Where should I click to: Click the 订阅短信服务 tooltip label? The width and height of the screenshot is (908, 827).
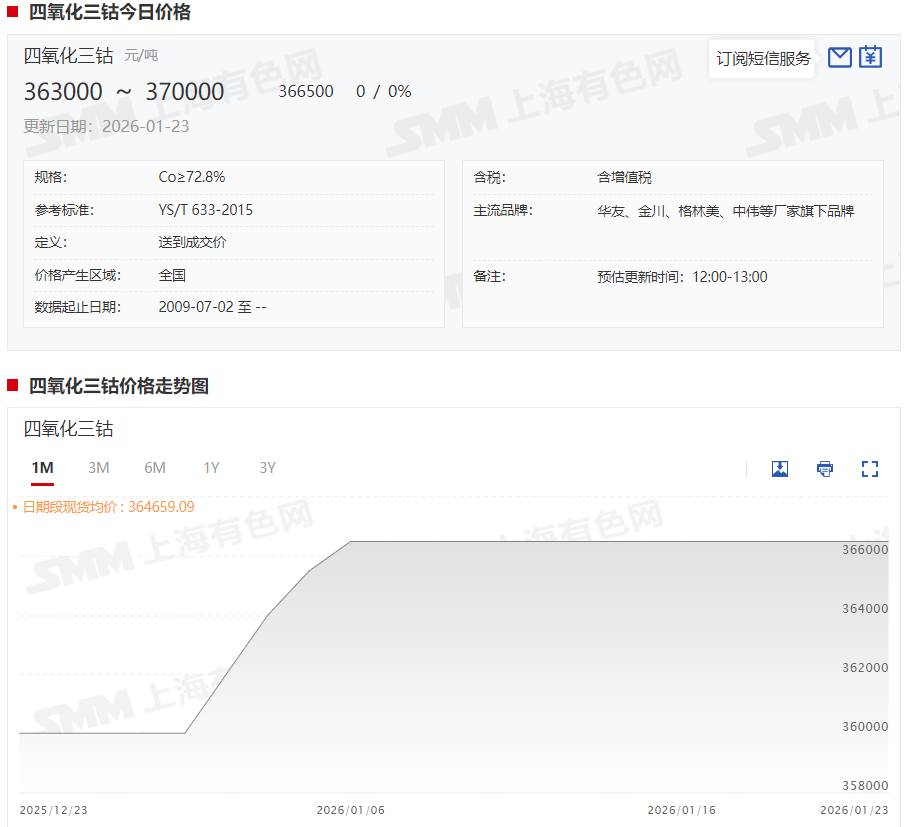(x=763, y=58)
